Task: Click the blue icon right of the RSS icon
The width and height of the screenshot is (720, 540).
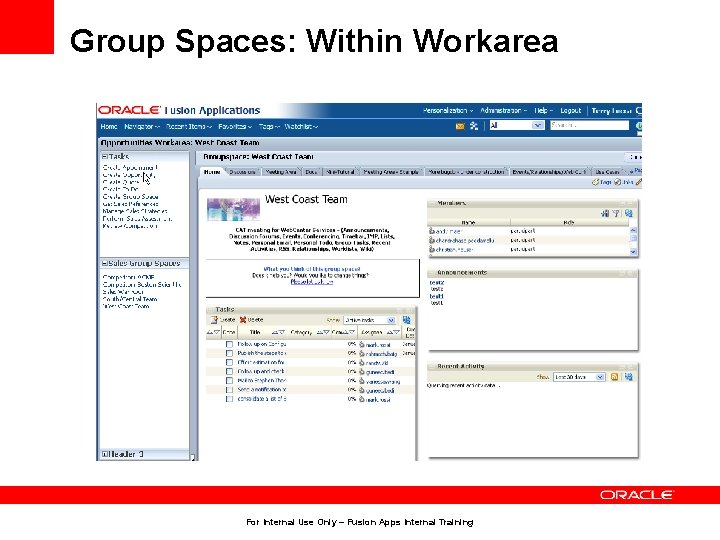Action: 629,377
